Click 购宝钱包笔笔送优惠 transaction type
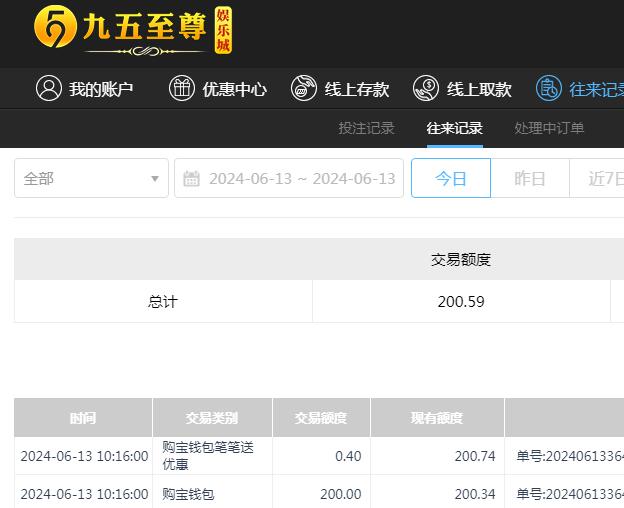Viewport: 624px width, 508px height. click(x=208, y=456)
